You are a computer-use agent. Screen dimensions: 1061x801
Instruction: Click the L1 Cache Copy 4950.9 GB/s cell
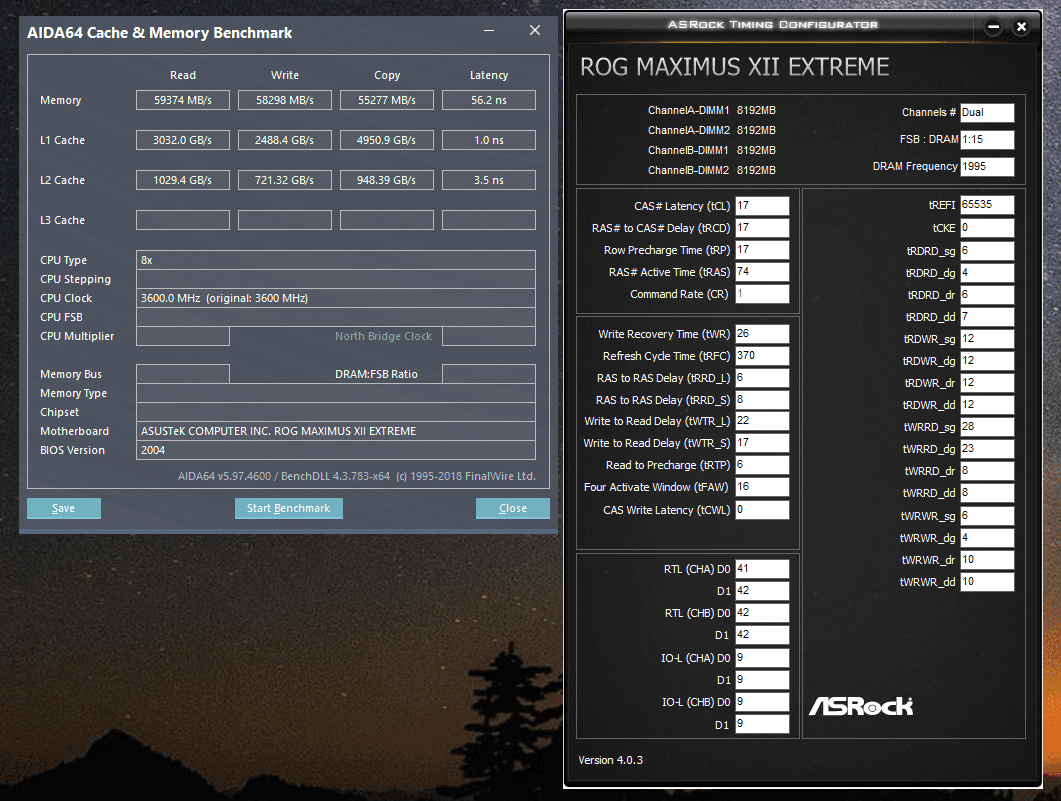(x=386, y=140)
